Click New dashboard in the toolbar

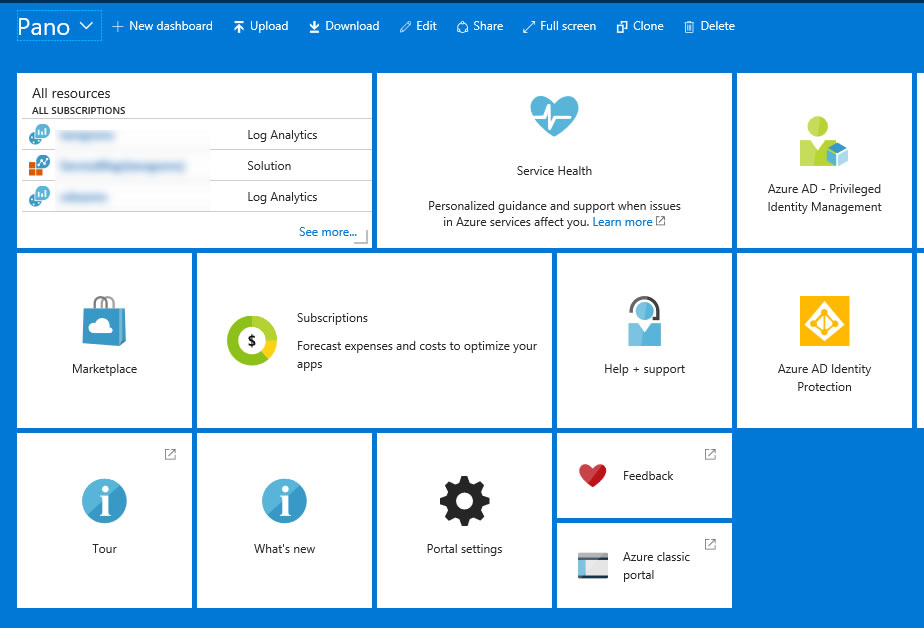[x=162, y=26]
